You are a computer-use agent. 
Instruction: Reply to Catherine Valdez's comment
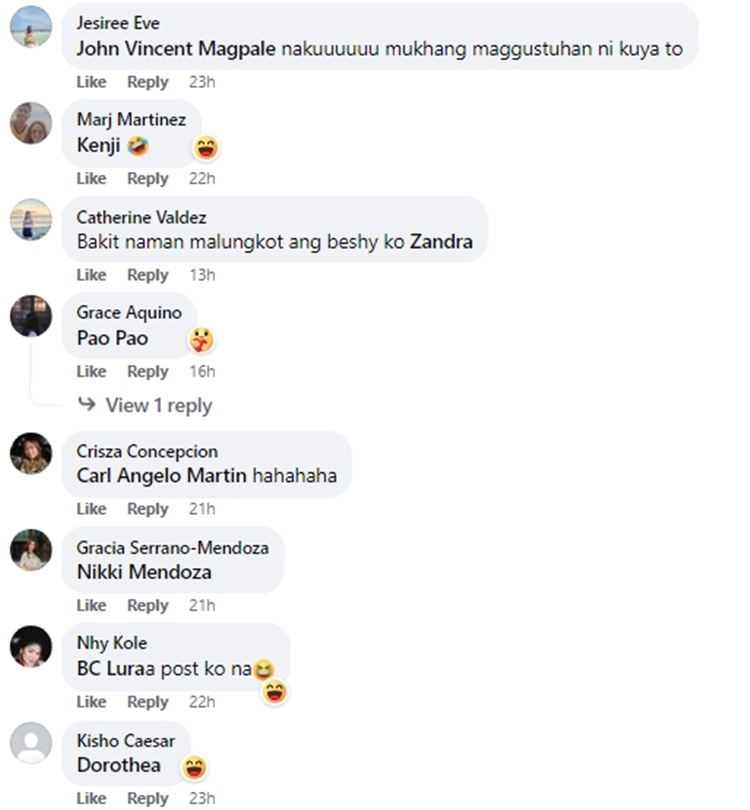[x=148, y=275]
